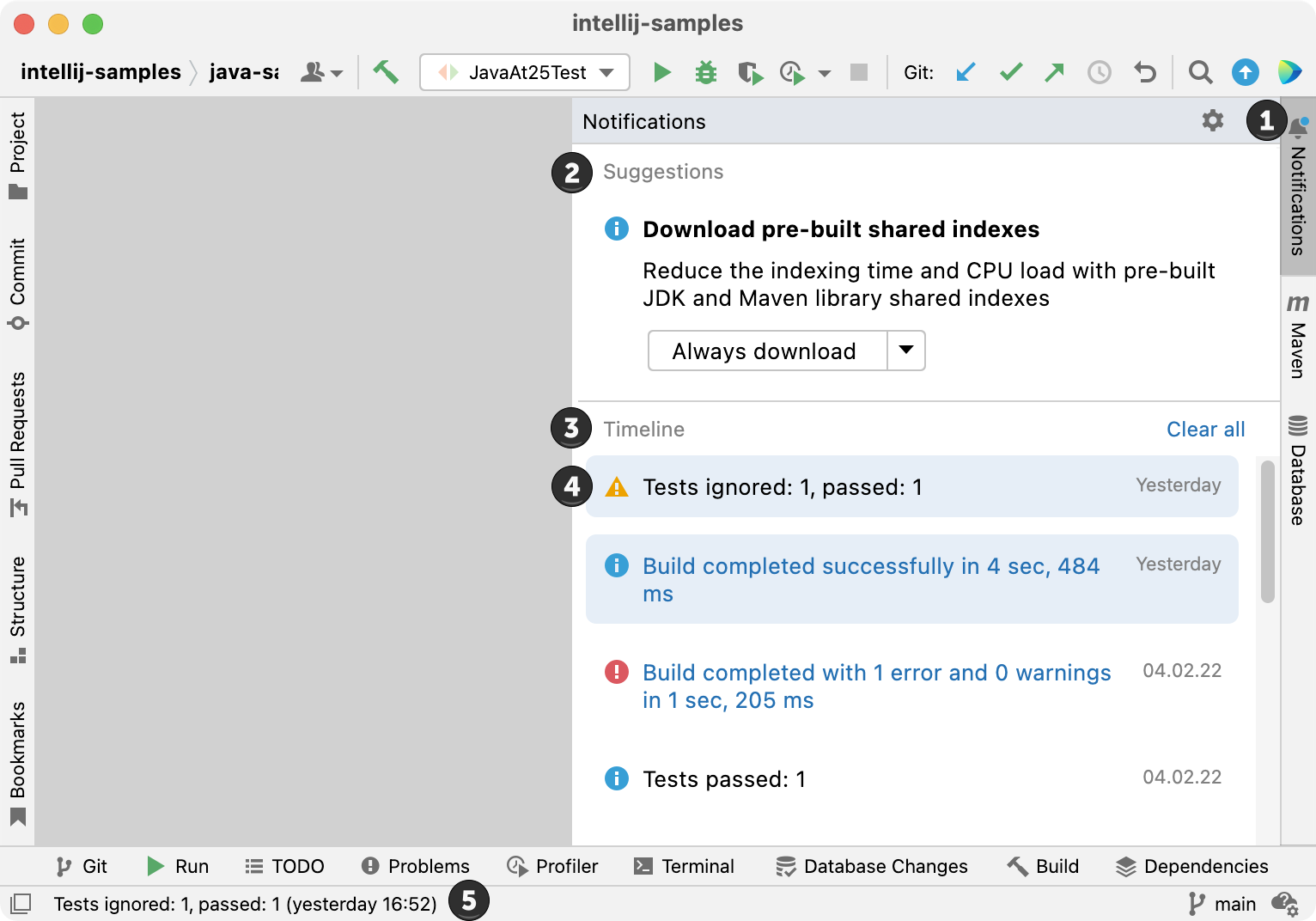Open the Dependencies tool window
Screen dimensions: 1316x921
(1192, 866)
